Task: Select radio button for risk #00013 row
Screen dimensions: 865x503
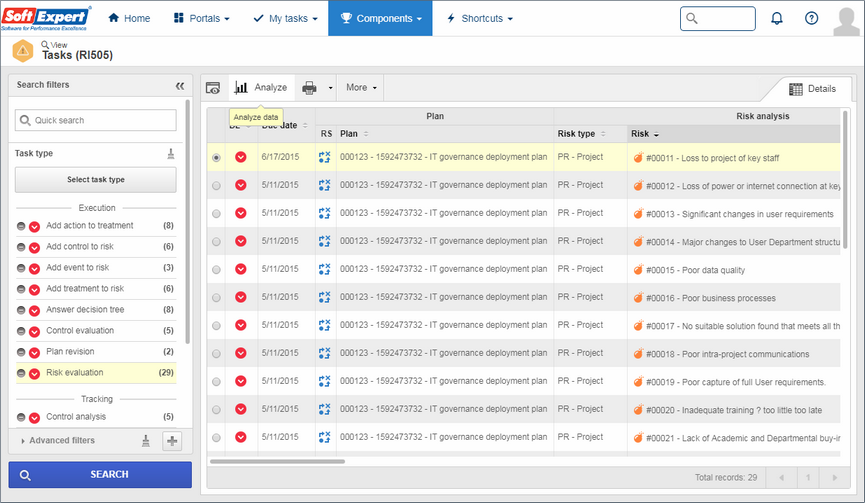Action: point(216,213)
